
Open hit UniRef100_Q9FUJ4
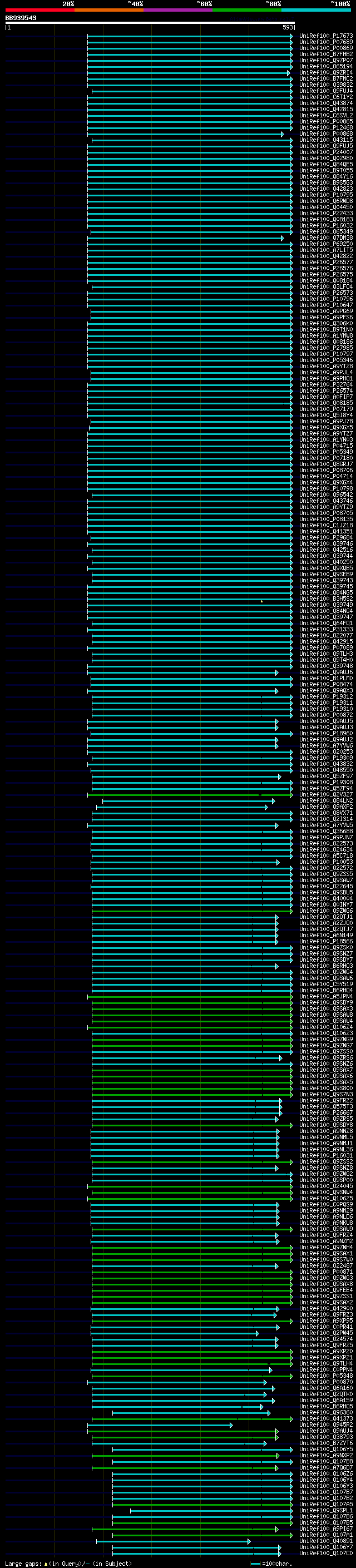[x=326, y=91]
